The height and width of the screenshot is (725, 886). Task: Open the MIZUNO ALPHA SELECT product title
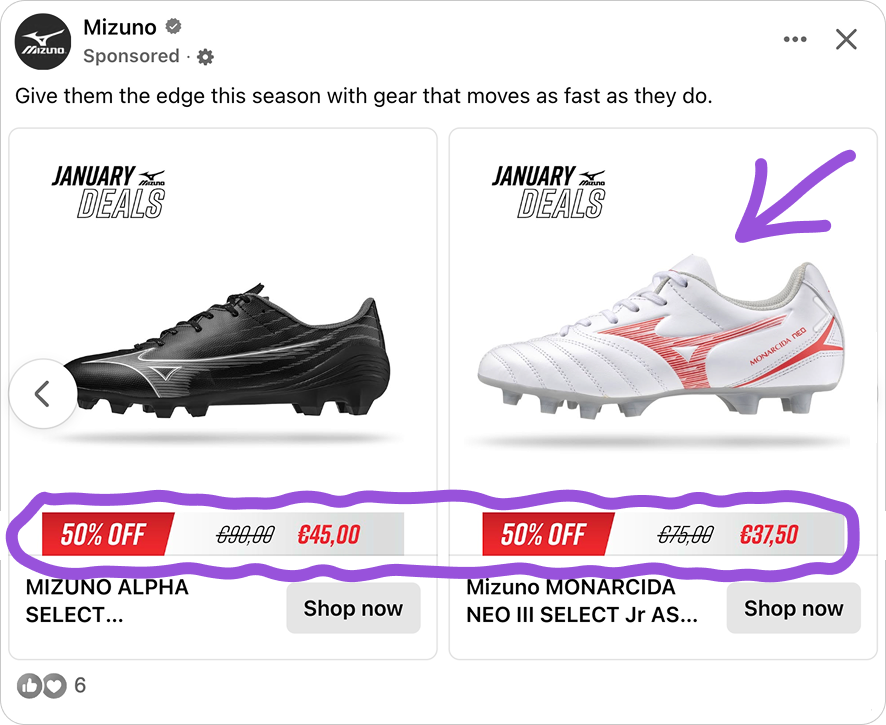(x=107, y=601)
